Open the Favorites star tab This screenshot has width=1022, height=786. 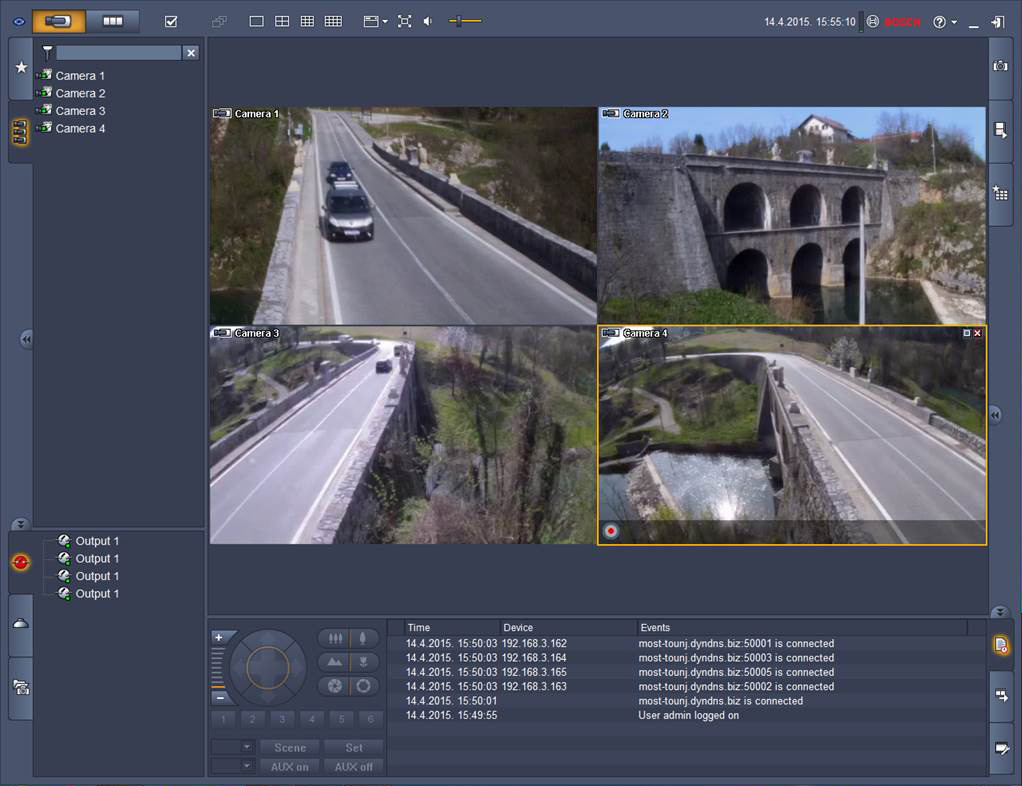21,67
